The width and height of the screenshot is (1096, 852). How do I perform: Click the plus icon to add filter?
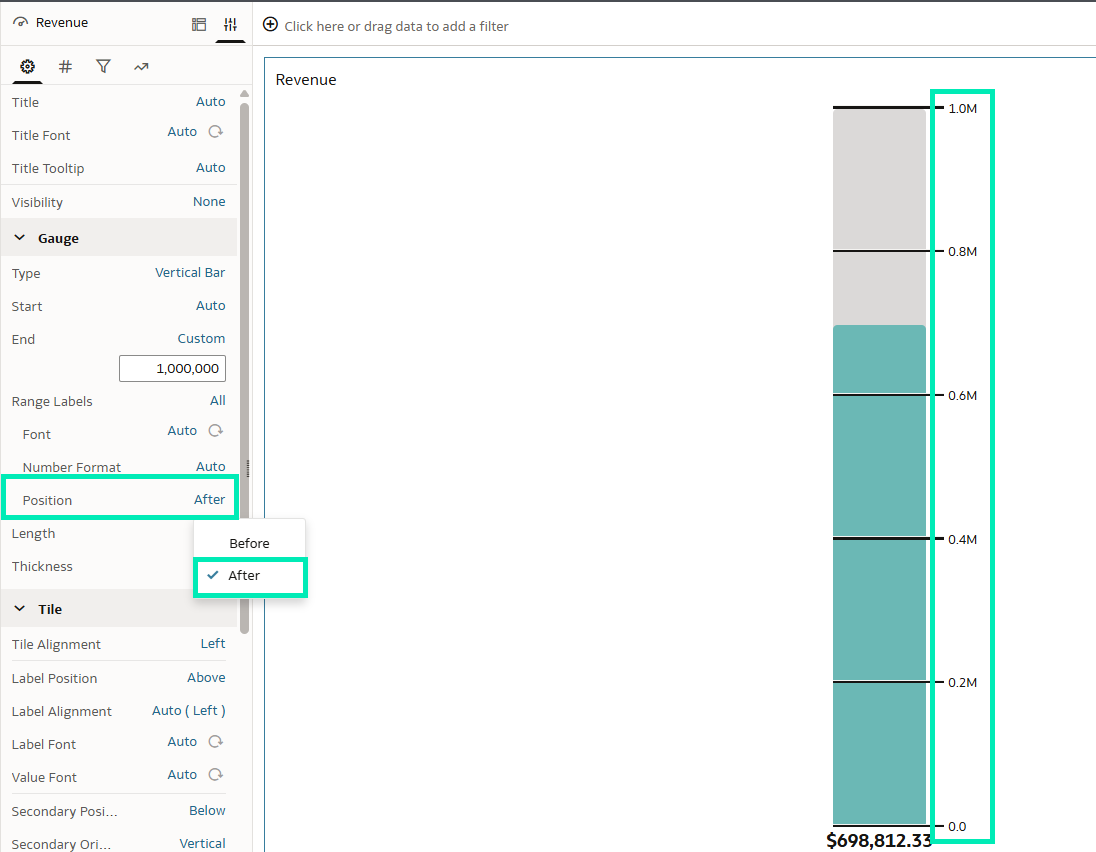270,25
